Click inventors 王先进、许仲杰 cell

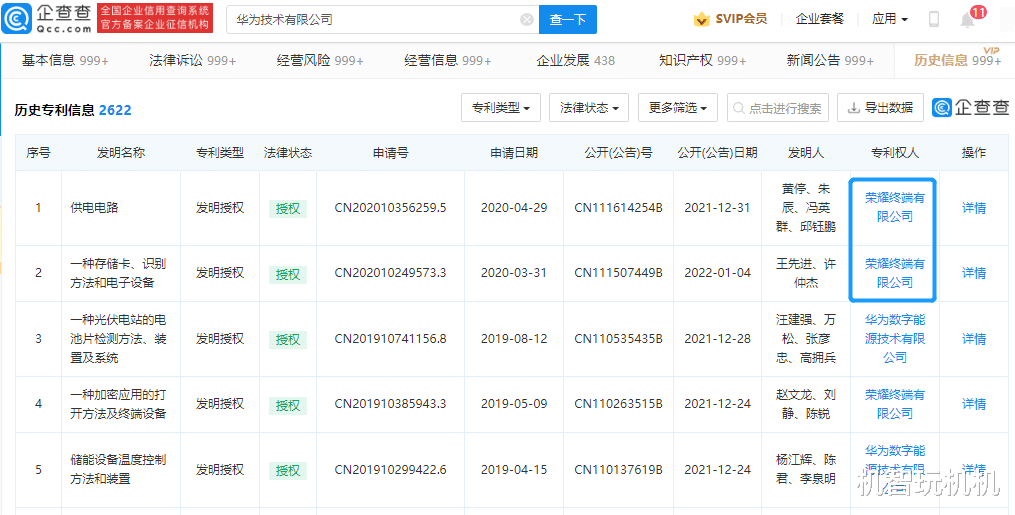pos(806,273)
